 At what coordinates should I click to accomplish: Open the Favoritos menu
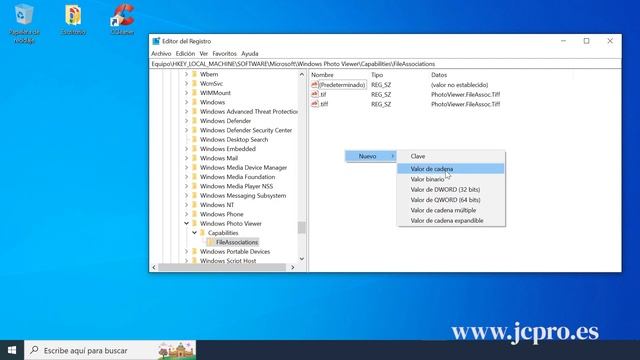(224, 53)
